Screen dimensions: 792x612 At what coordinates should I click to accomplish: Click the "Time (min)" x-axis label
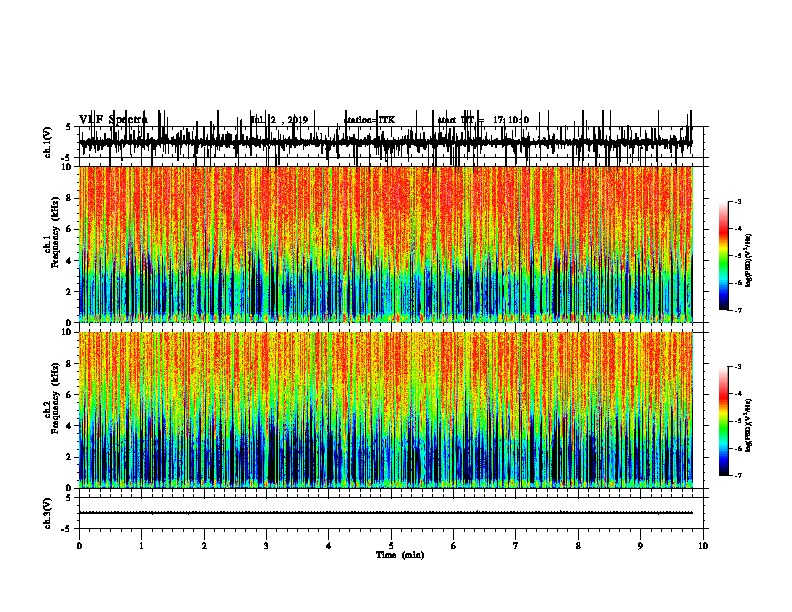400,555
